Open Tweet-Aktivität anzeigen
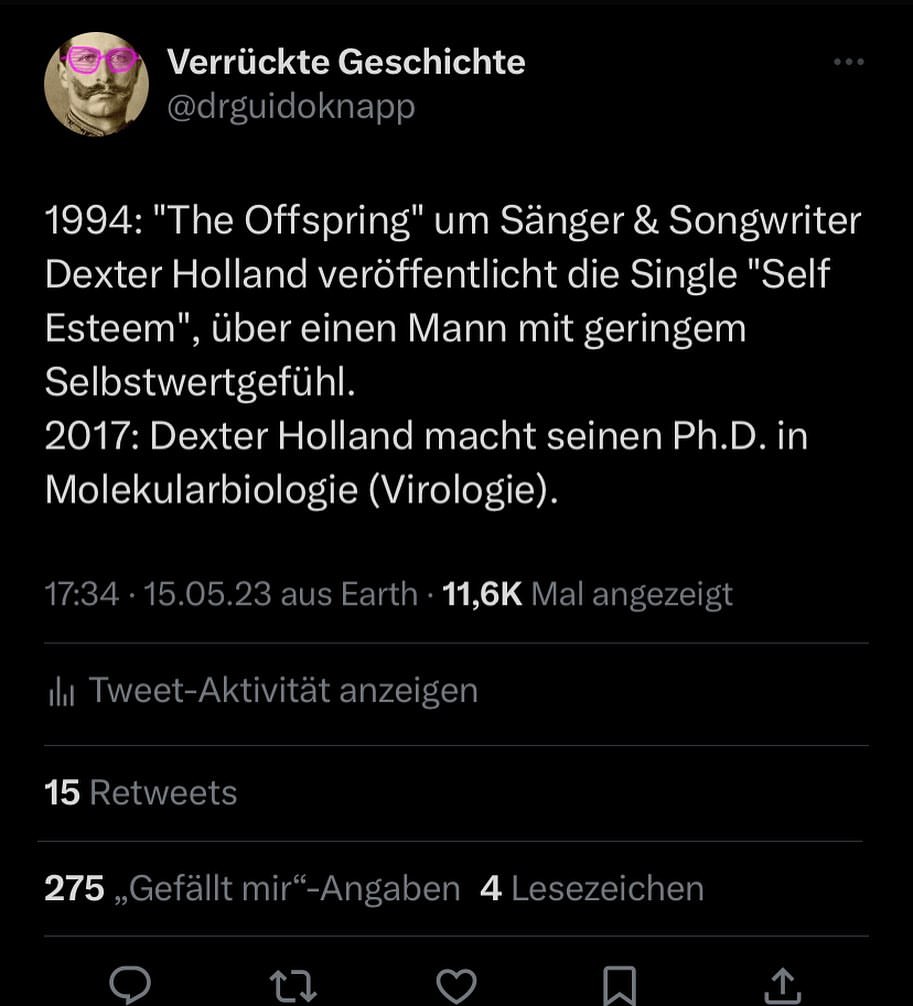Screen dimensions: 913x1006 click(283, 691)
